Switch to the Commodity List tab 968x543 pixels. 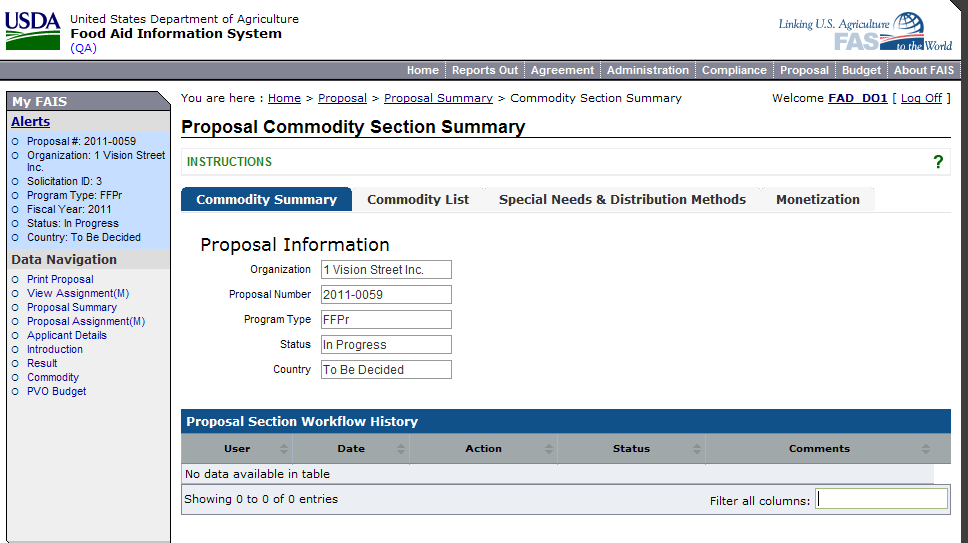click(418, 200)
